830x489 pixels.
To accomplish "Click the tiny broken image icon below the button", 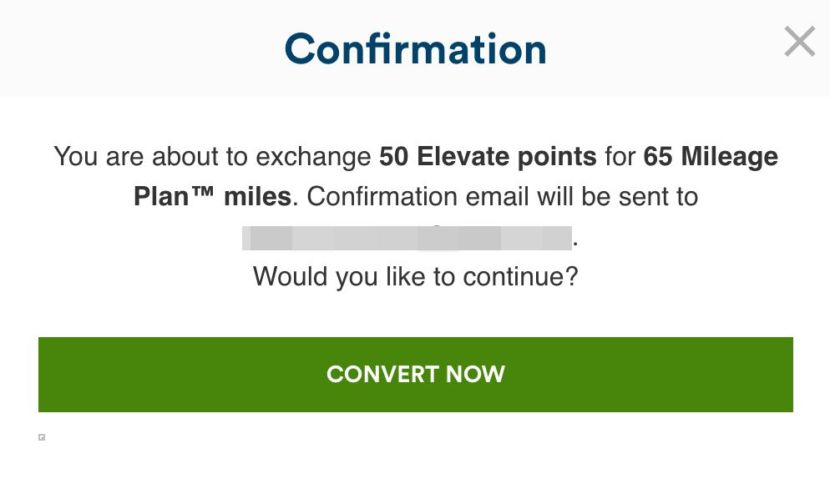I will pyautogui.click(x=42, y=437).
